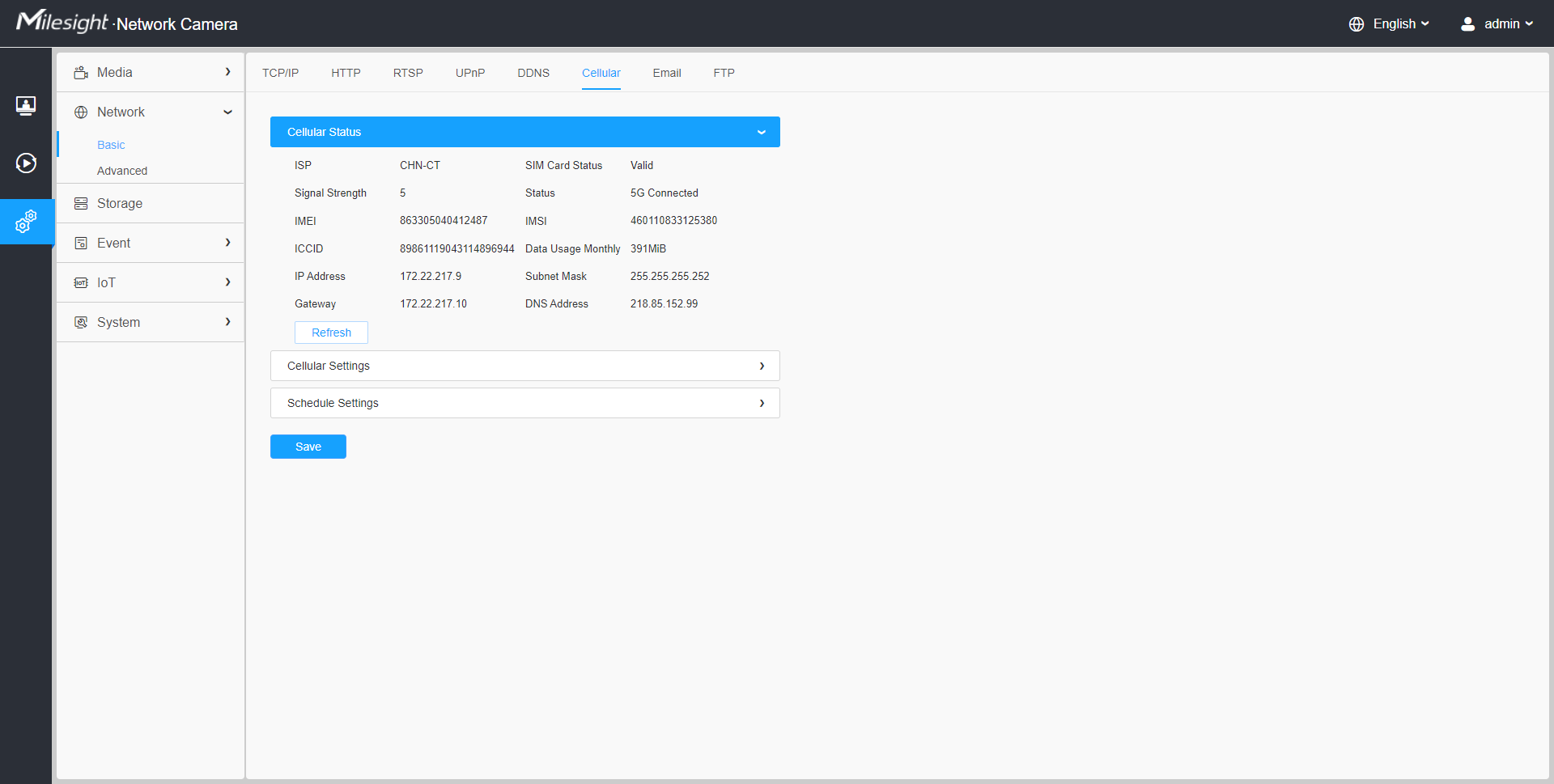Screen dimensions: 1554x784
Task: Click the language globe icon
Action: [x=1357, y=24]
